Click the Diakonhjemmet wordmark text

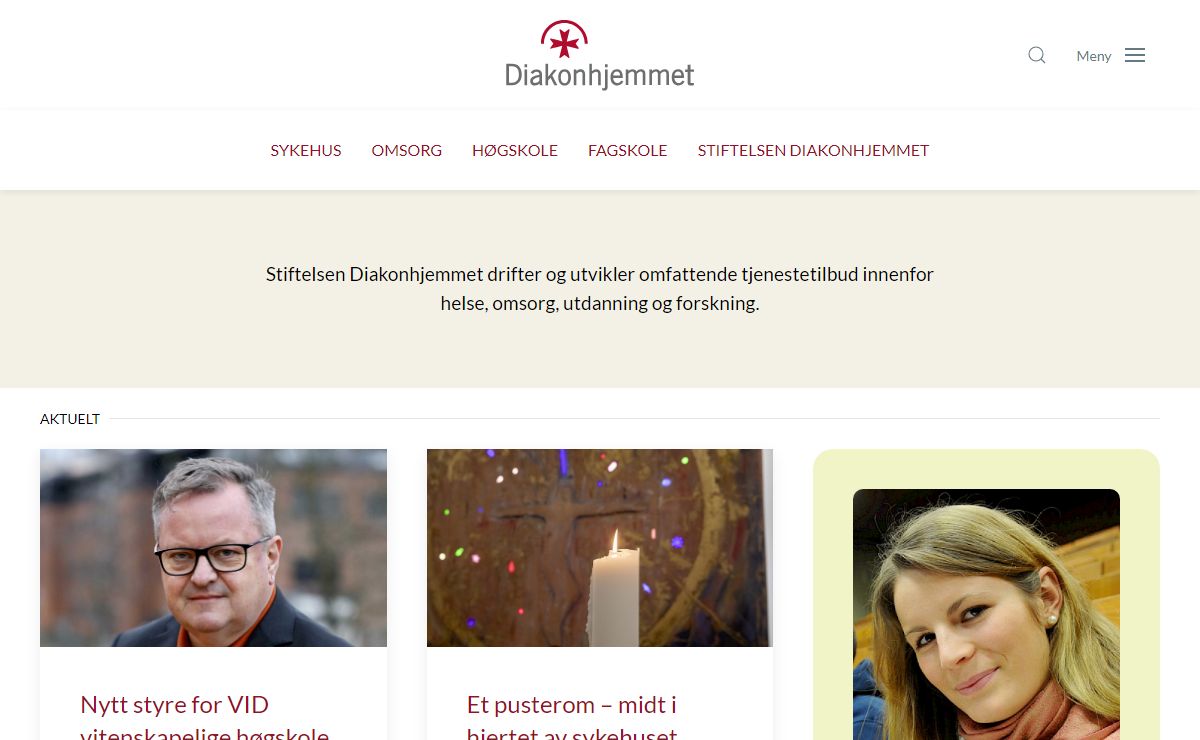(x=600, y=76)
